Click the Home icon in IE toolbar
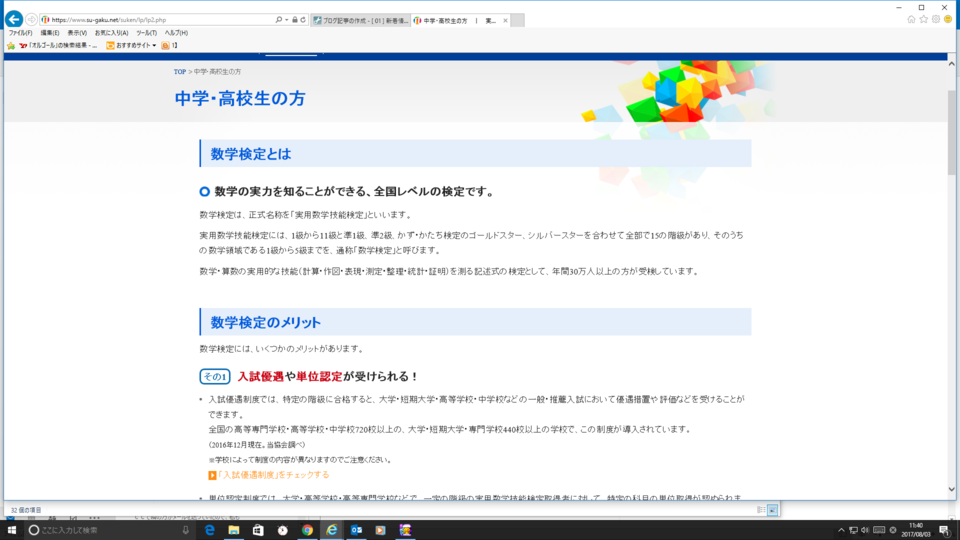Image resolution: width=960 pixels, height=540 pixels. click(x=911, y=20)
